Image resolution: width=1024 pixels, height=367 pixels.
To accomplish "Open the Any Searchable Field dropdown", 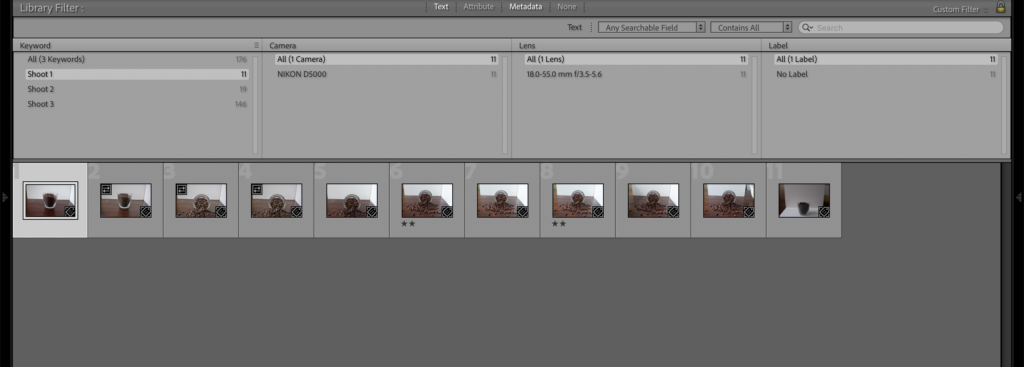I will pyautogui.click(x=652, y=27).
